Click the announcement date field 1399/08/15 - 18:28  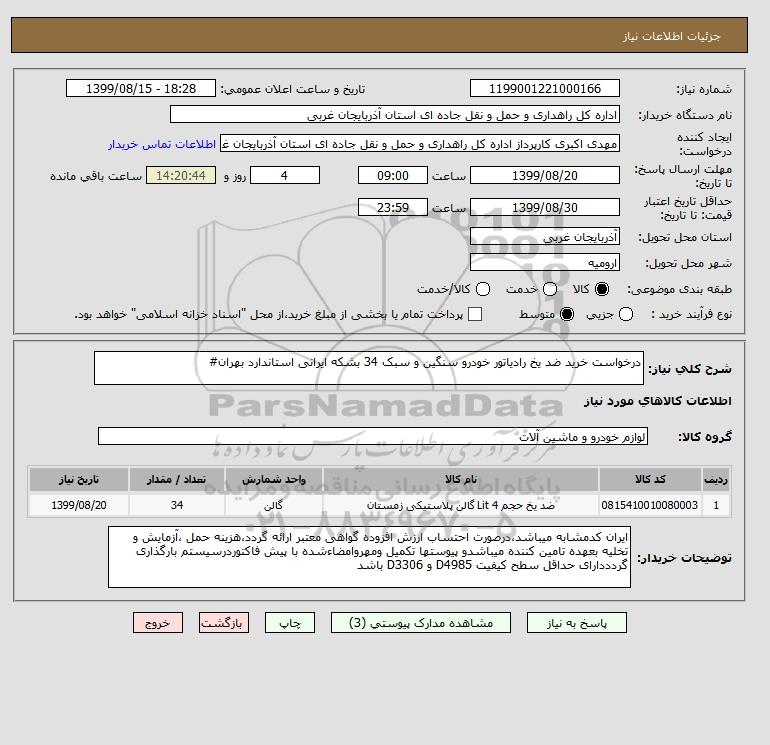[x=141, y=88]
